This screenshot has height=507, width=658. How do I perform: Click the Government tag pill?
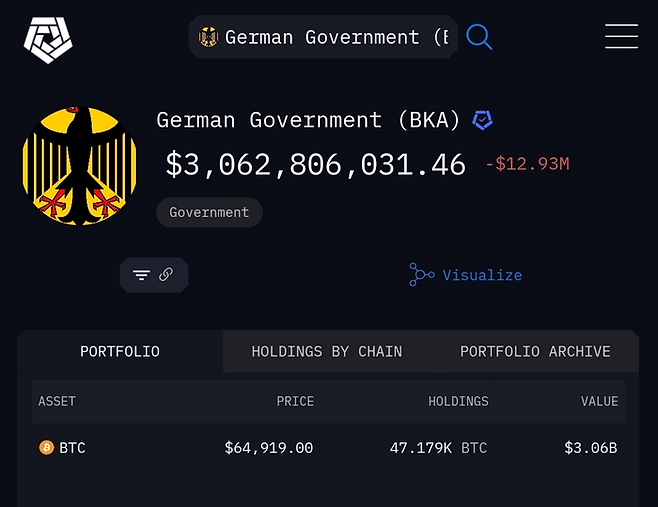(209, 212)
